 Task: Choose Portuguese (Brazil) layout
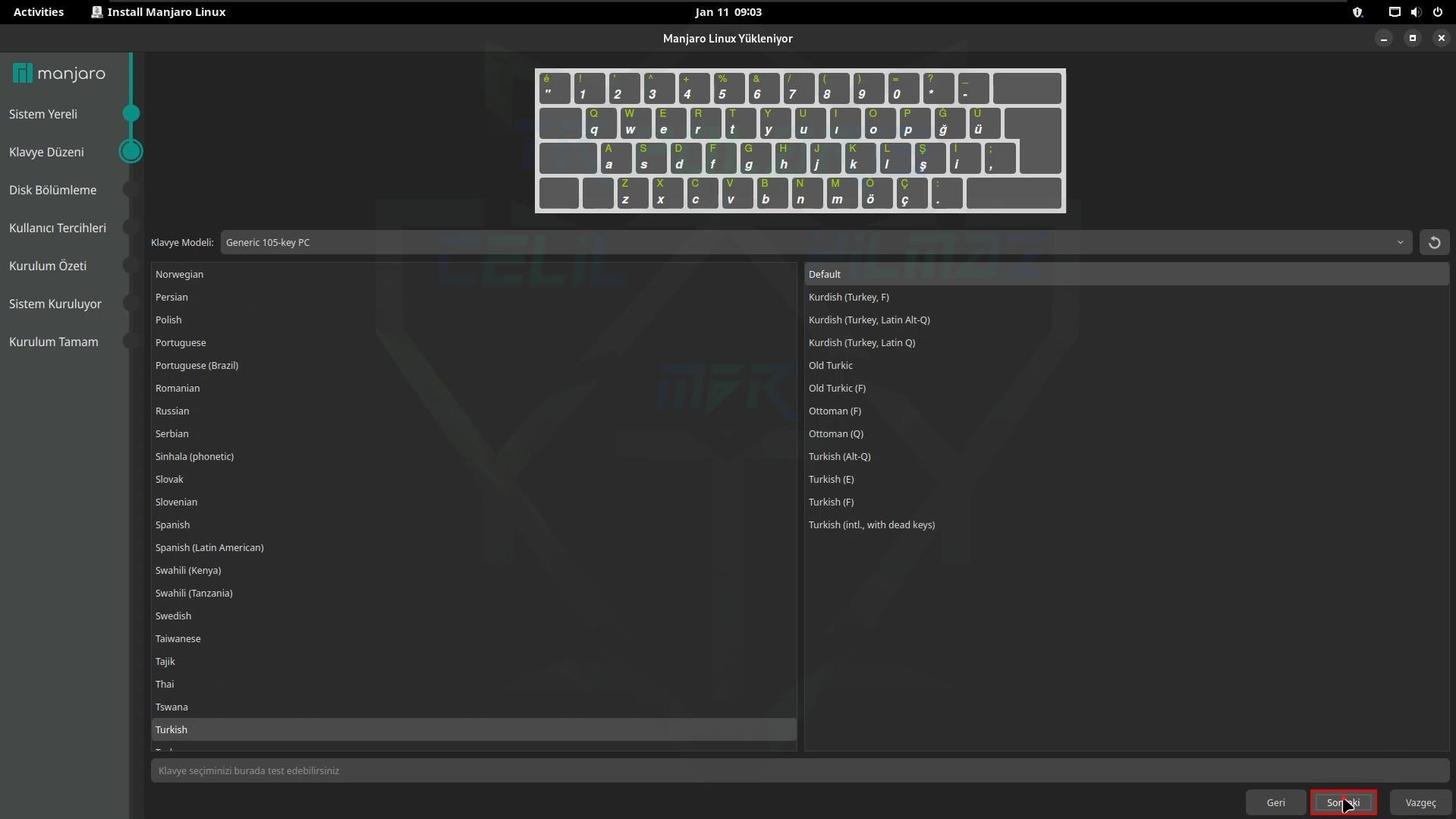(473, 365)
